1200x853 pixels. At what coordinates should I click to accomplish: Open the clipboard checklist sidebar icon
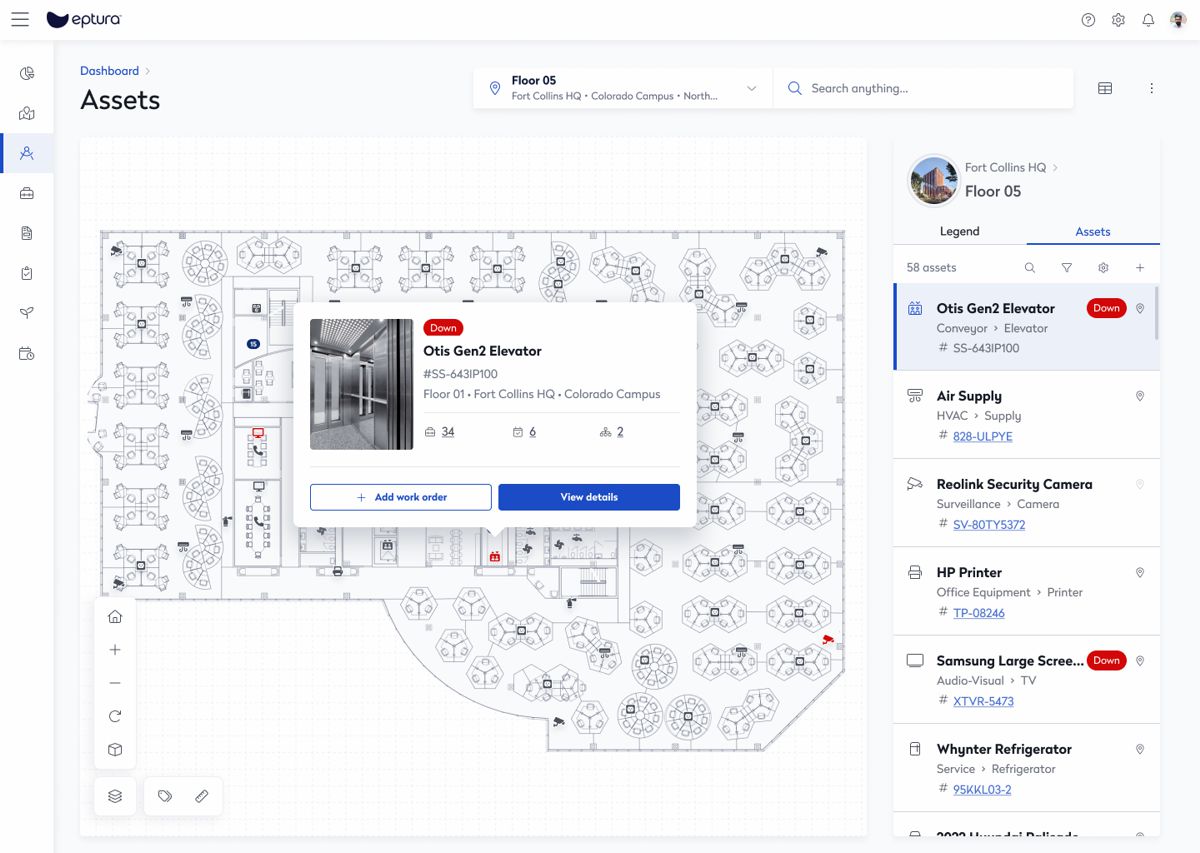pos(27,273)
